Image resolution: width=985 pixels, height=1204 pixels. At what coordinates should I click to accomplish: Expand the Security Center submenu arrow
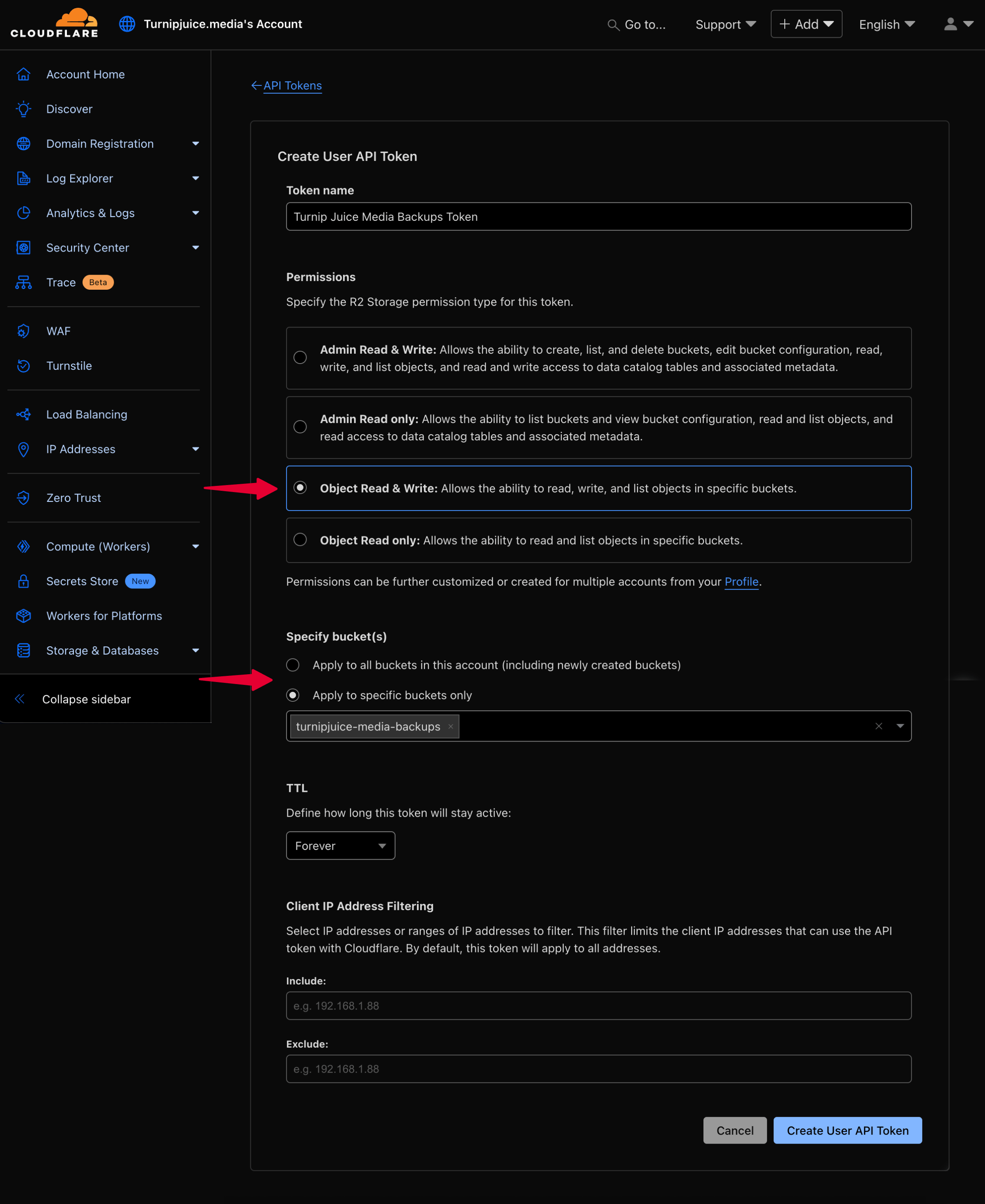click(x=196, y=247)
